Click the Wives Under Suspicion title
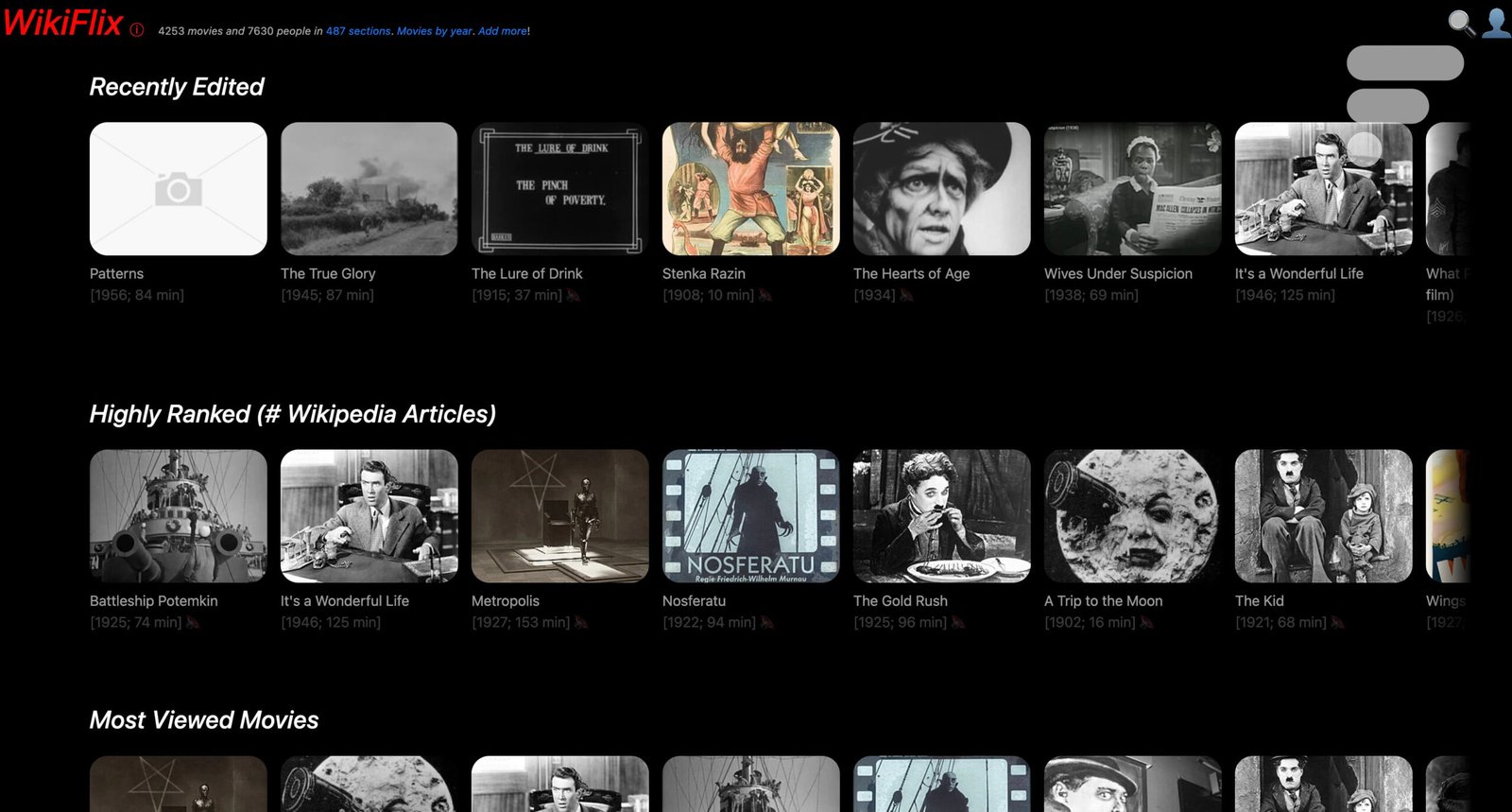Screen dimensions: 1512x812 click(x=1118, y=273)
